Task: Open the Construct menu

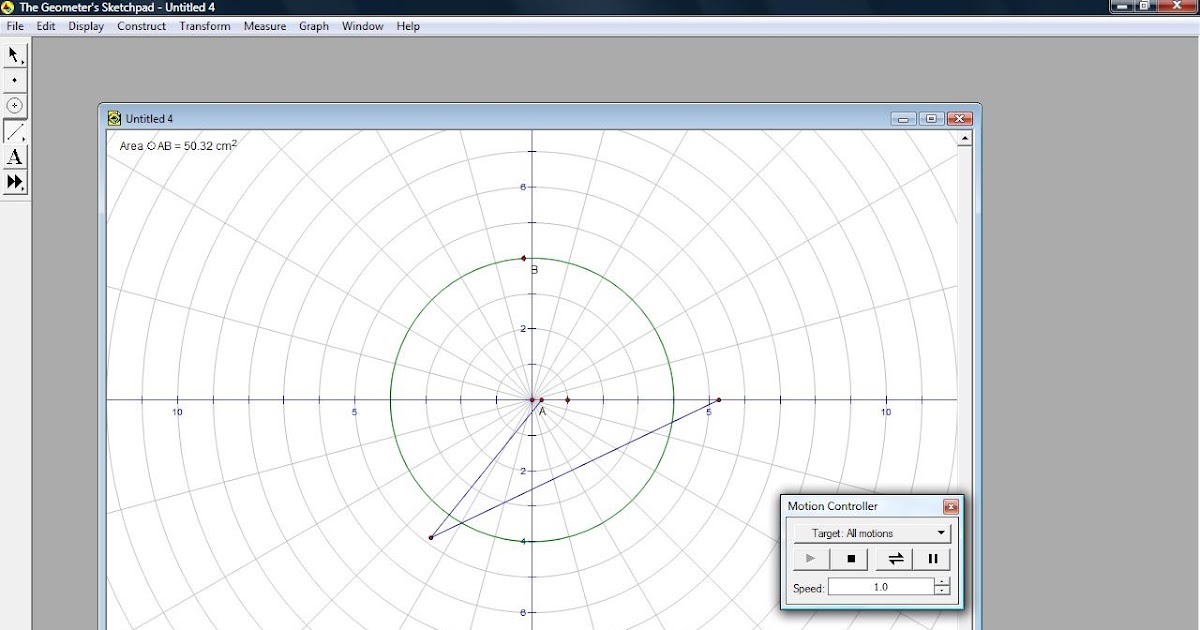Action: [142, 26]
